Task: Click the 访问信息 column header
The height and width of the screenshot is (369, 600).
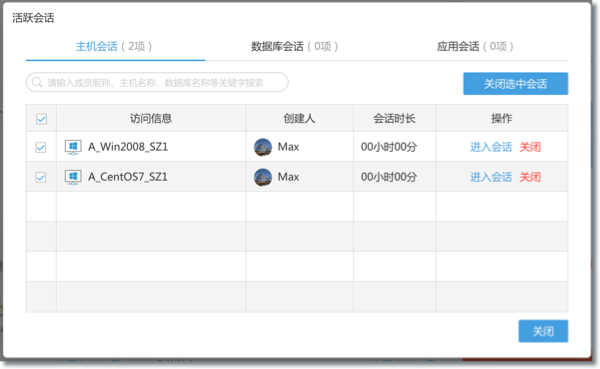Action: coord(151,119)
